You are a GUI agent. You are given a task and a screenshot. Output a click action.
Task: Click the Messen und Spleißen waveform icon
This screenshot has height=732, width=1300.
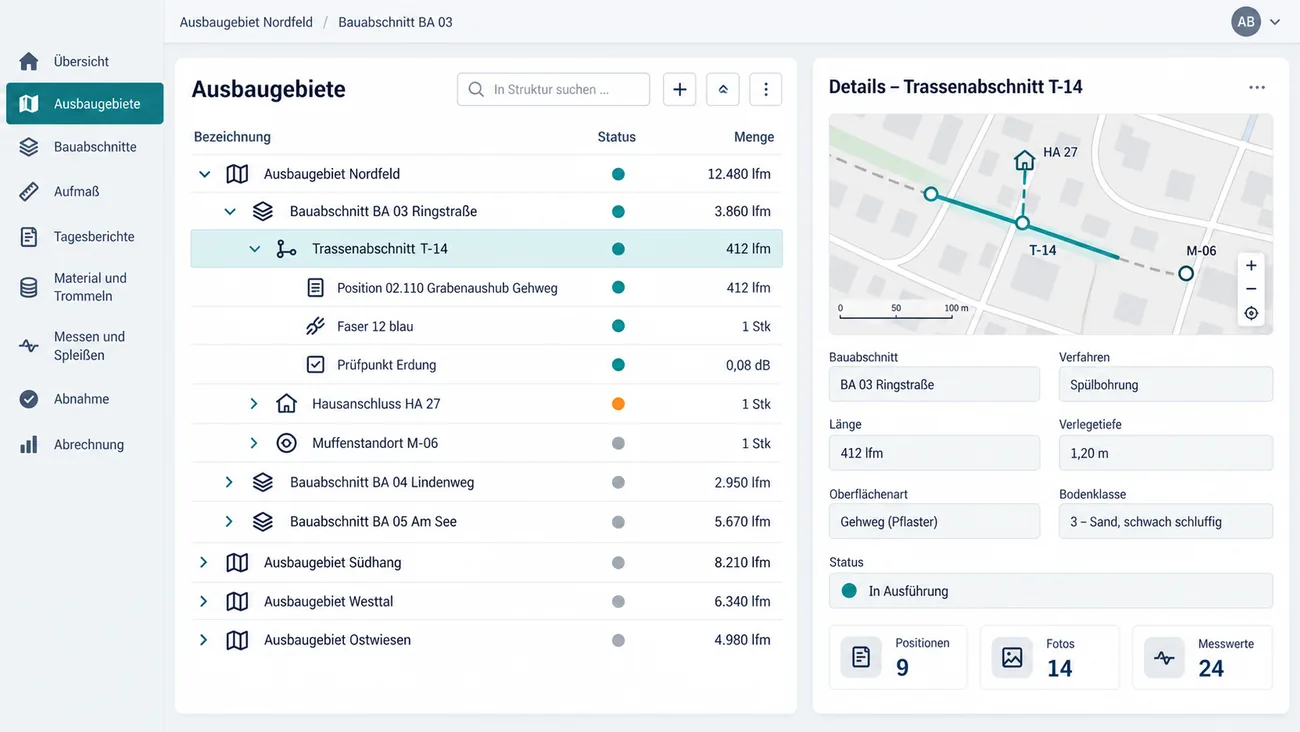(x=29, y=346)
